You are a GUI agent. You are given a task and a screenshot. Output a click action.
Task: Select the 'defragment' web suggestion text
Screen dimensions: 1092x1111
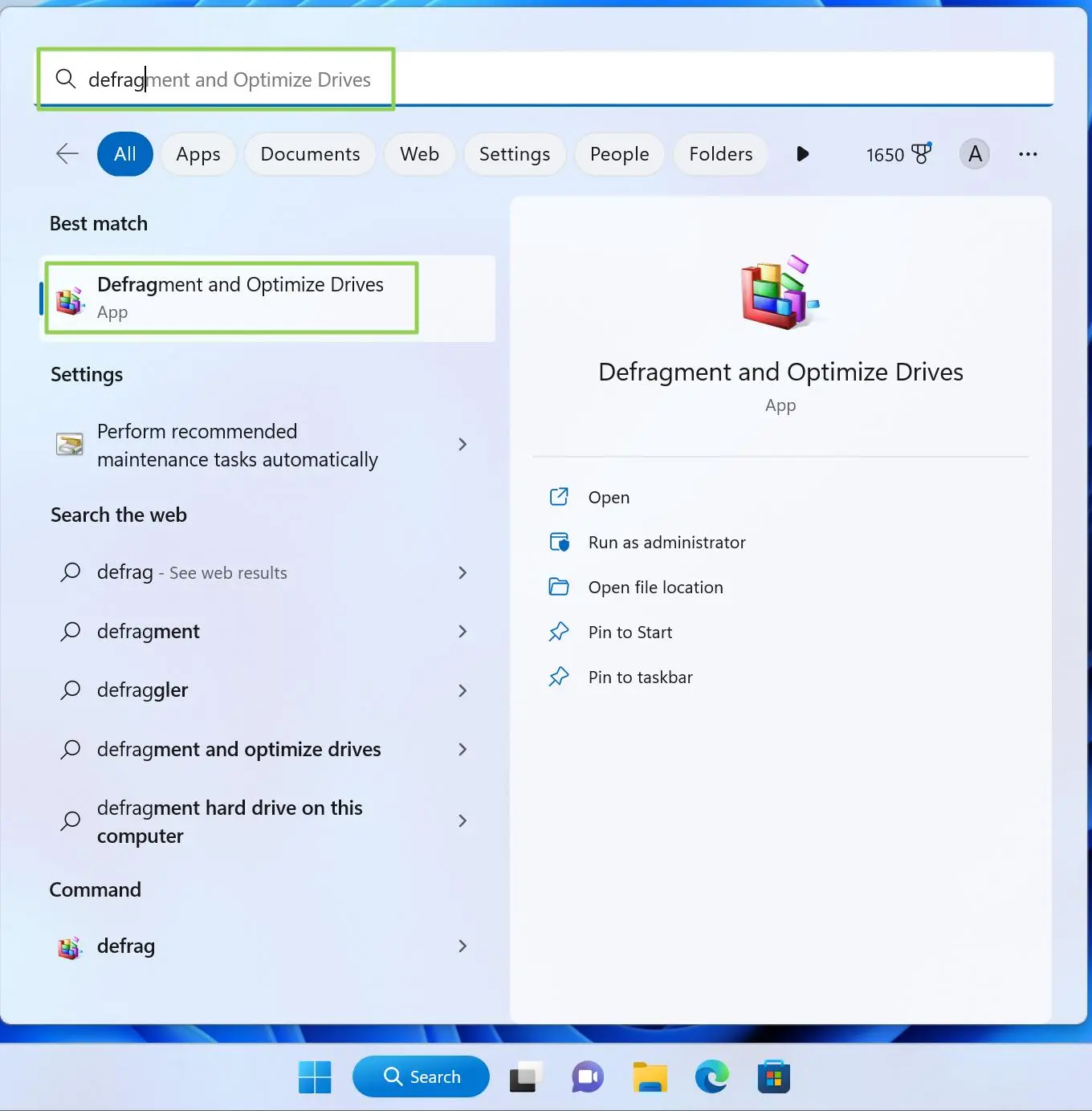[x=148, y=632]
